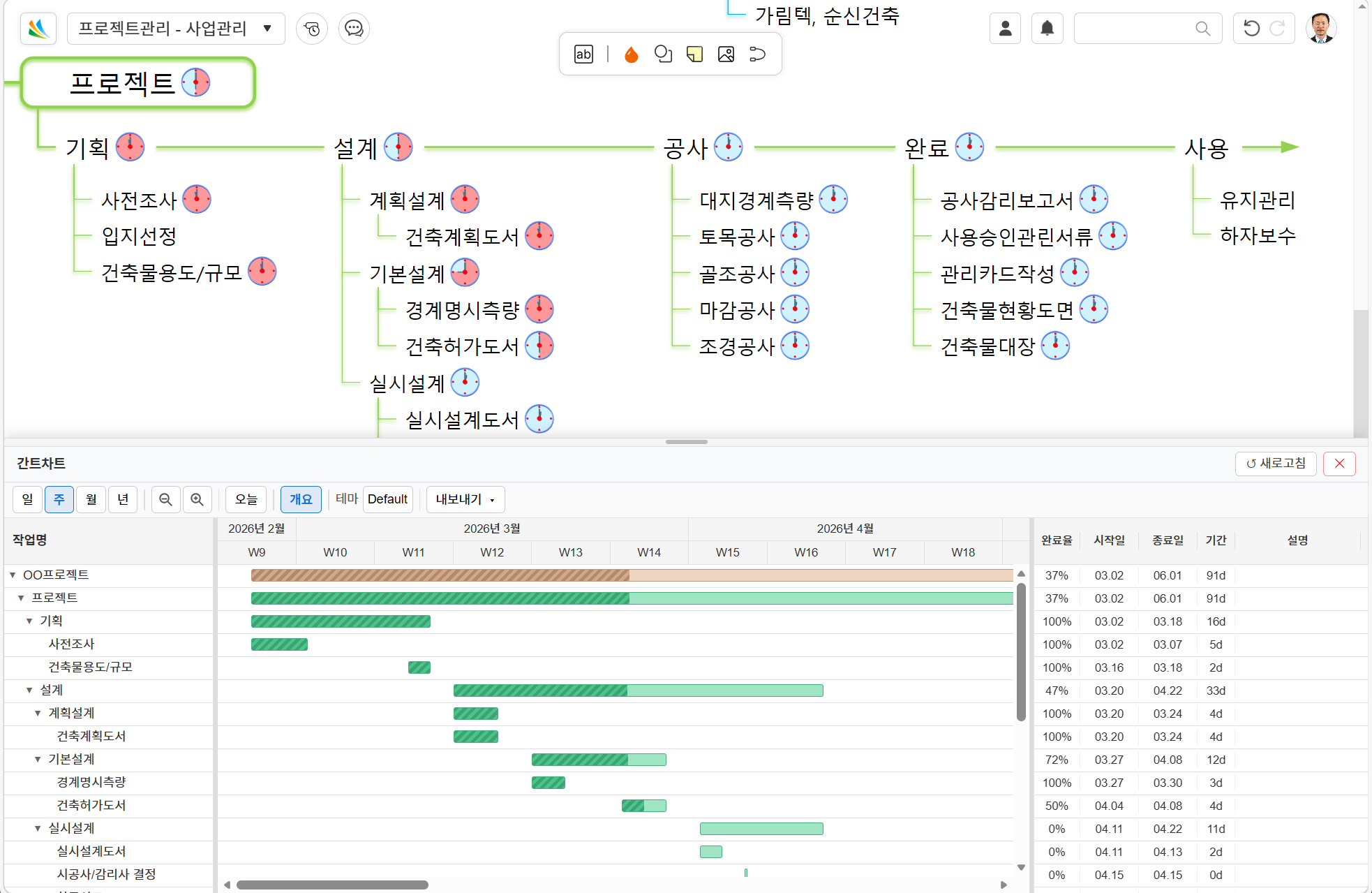The width and height of the screenshot is (1372, 893).
Task: Switch the Gantt view to 월
Action: [91, 499]
